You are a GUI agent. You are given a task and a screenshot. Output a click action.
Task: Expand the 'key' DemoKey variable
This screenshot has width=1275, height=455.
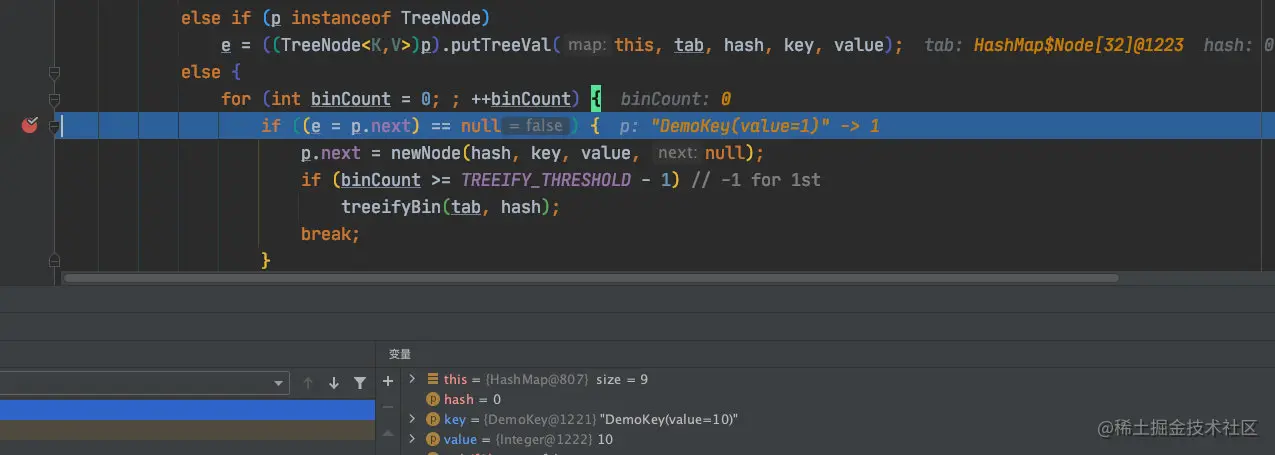pyautogui.click(x=412, y=419)
